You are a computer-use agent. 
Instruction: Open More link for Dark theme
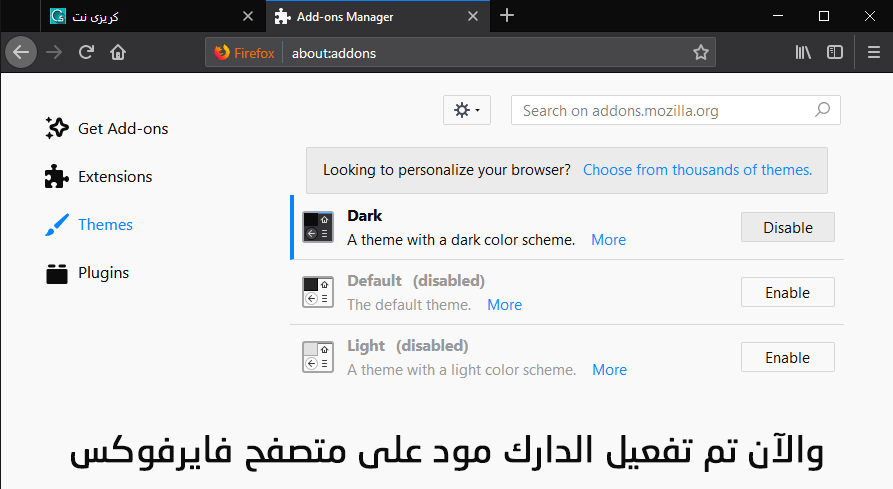(608, 240)
